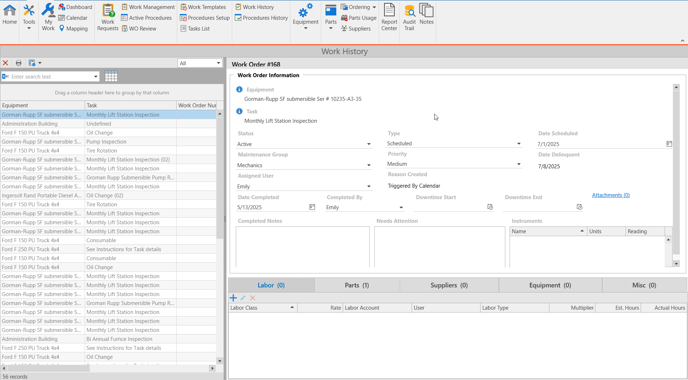Expand the Priority dropdown showing Medium
Screen dimensions: 688x380
pyautogui.click(x=519, y=164)
